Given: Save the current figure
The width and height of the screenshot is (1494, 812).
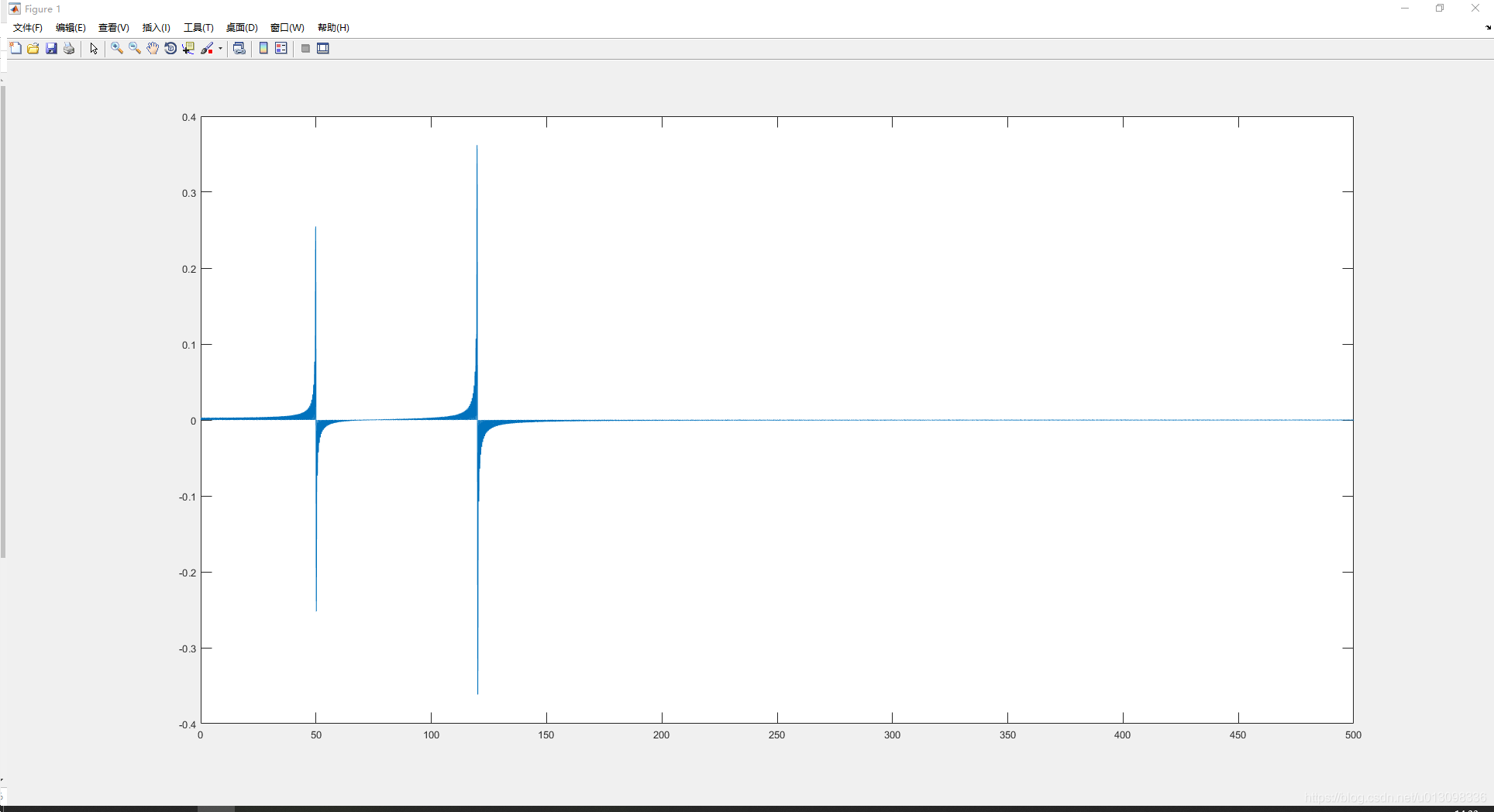Looking at the screenshot, I should (x=50, y=48).
